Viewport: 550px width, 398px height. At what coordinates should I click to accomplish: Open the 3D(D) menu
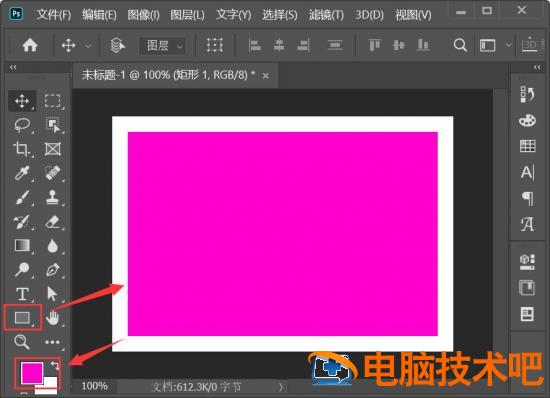(369, 15)
